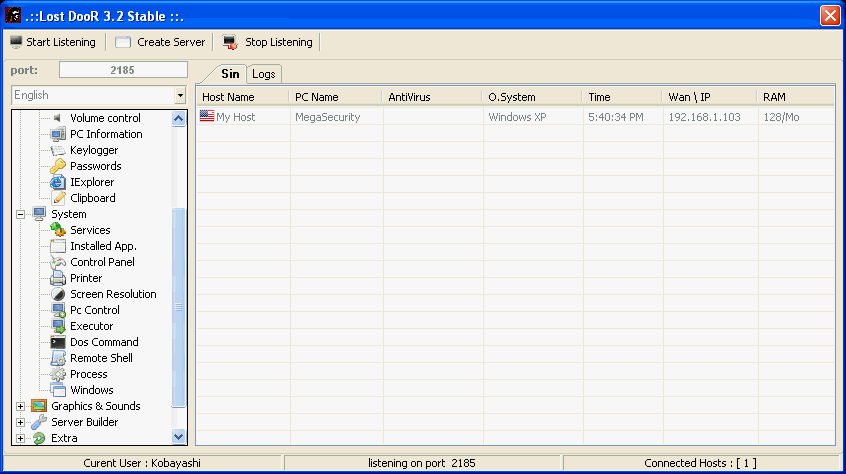Click the RAM column header

click(x=795, y=97)
